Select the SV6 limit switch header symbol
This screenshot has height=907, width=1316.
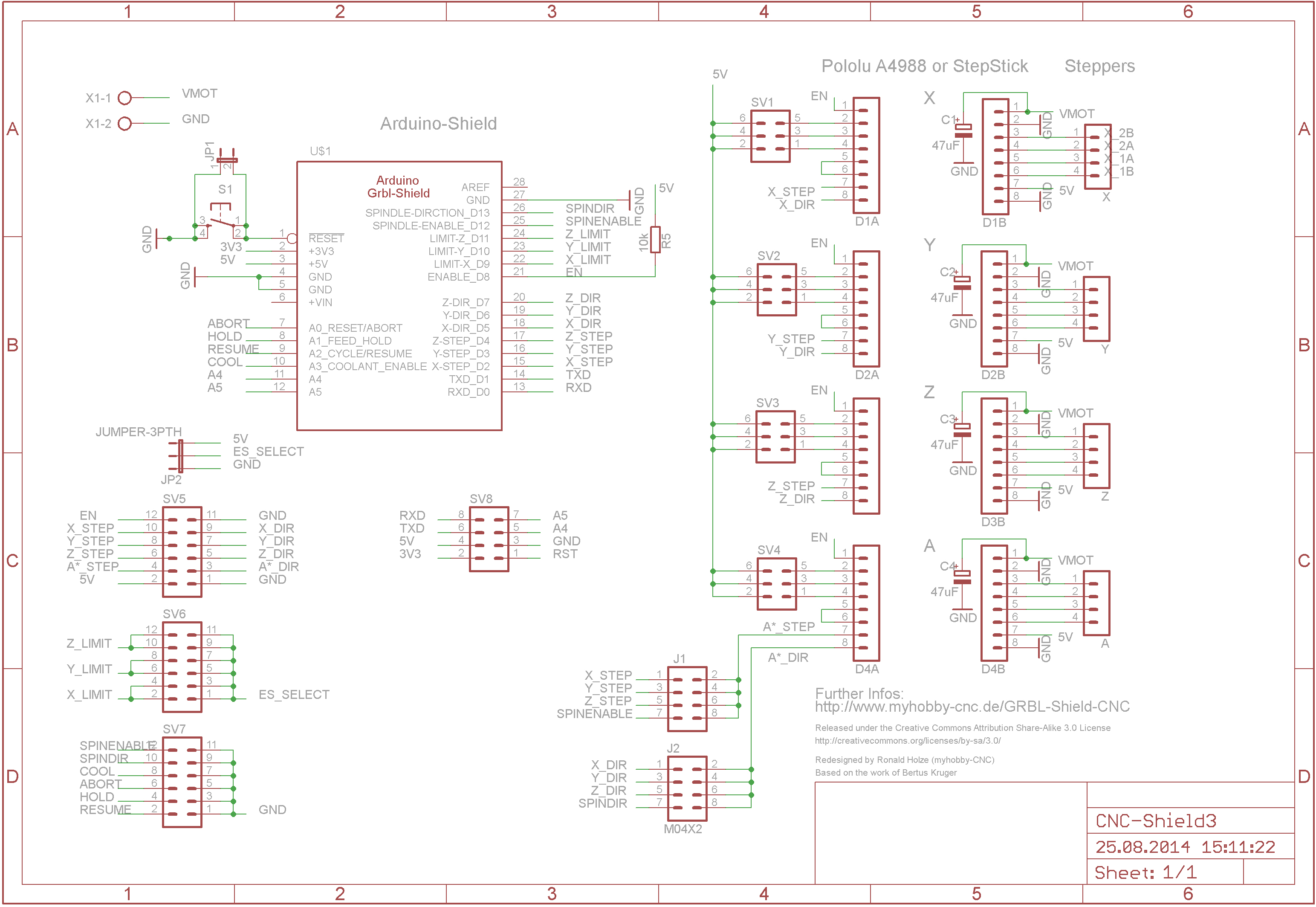pos(182,667)
